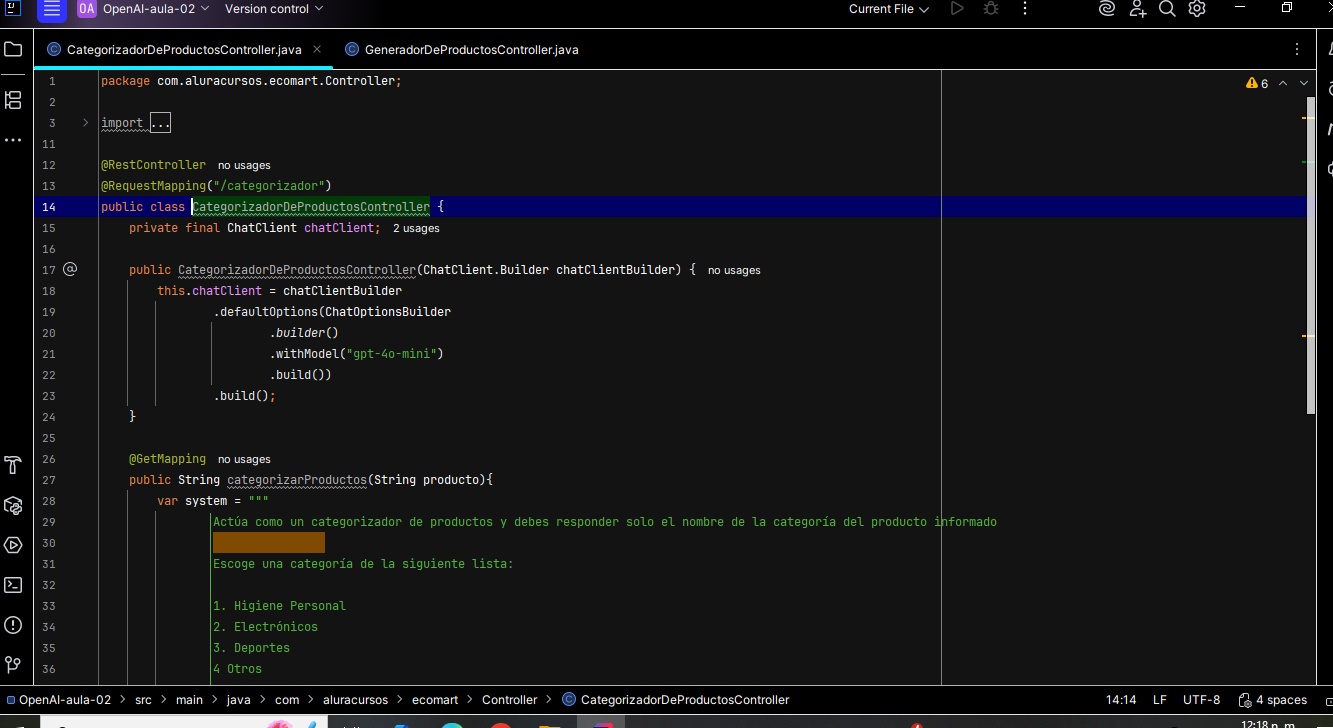Image resolution: width=1333 pixels, height=728 pixels.
Task: Click line number 14 in the gutter
Action: [x=49, y=207]
